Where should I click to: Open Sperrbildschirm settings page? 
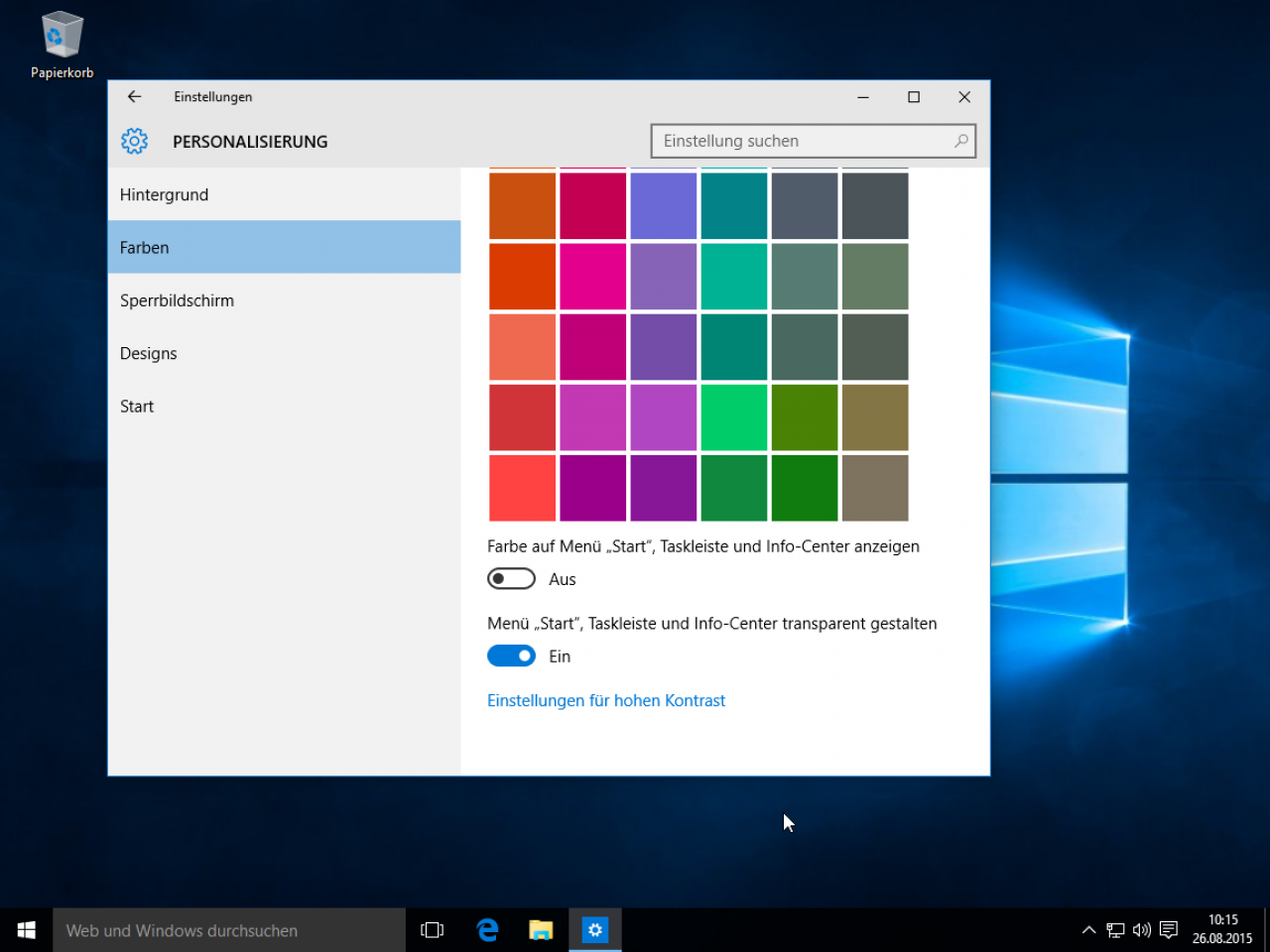[x=284, y=300]
